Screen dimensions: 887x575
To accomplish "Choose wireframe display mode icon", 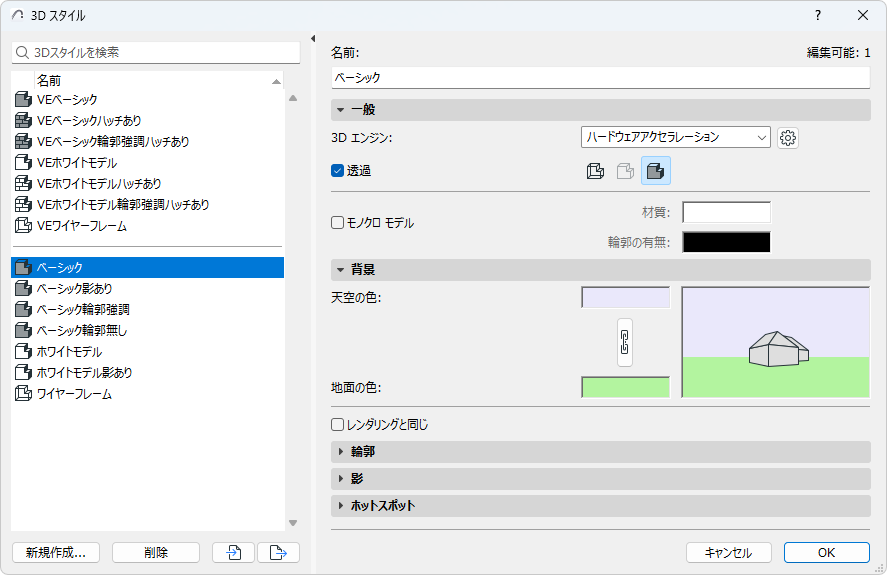I will (x=595, y=171).
